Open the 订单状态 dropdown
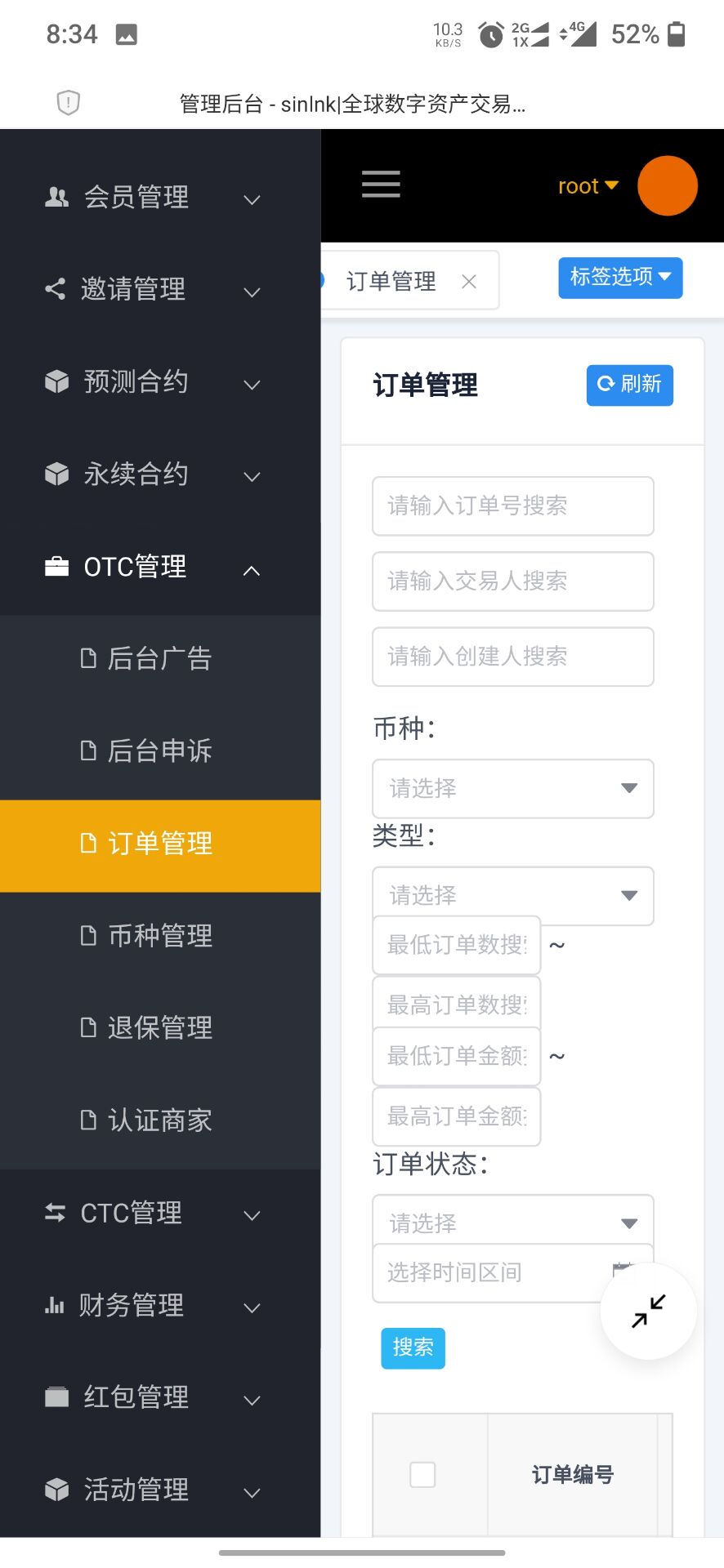The image size is (724, 1568). click(512, 1222)
